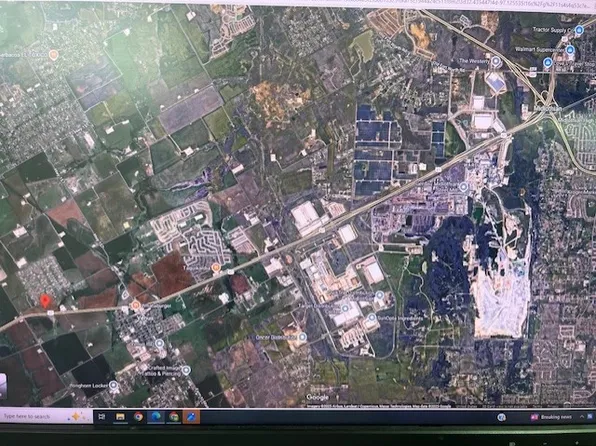Open the Walmart Supercenter place marker
Viewport: 596px width, 446px height.
pyautogui.click(x=570, y=49)
